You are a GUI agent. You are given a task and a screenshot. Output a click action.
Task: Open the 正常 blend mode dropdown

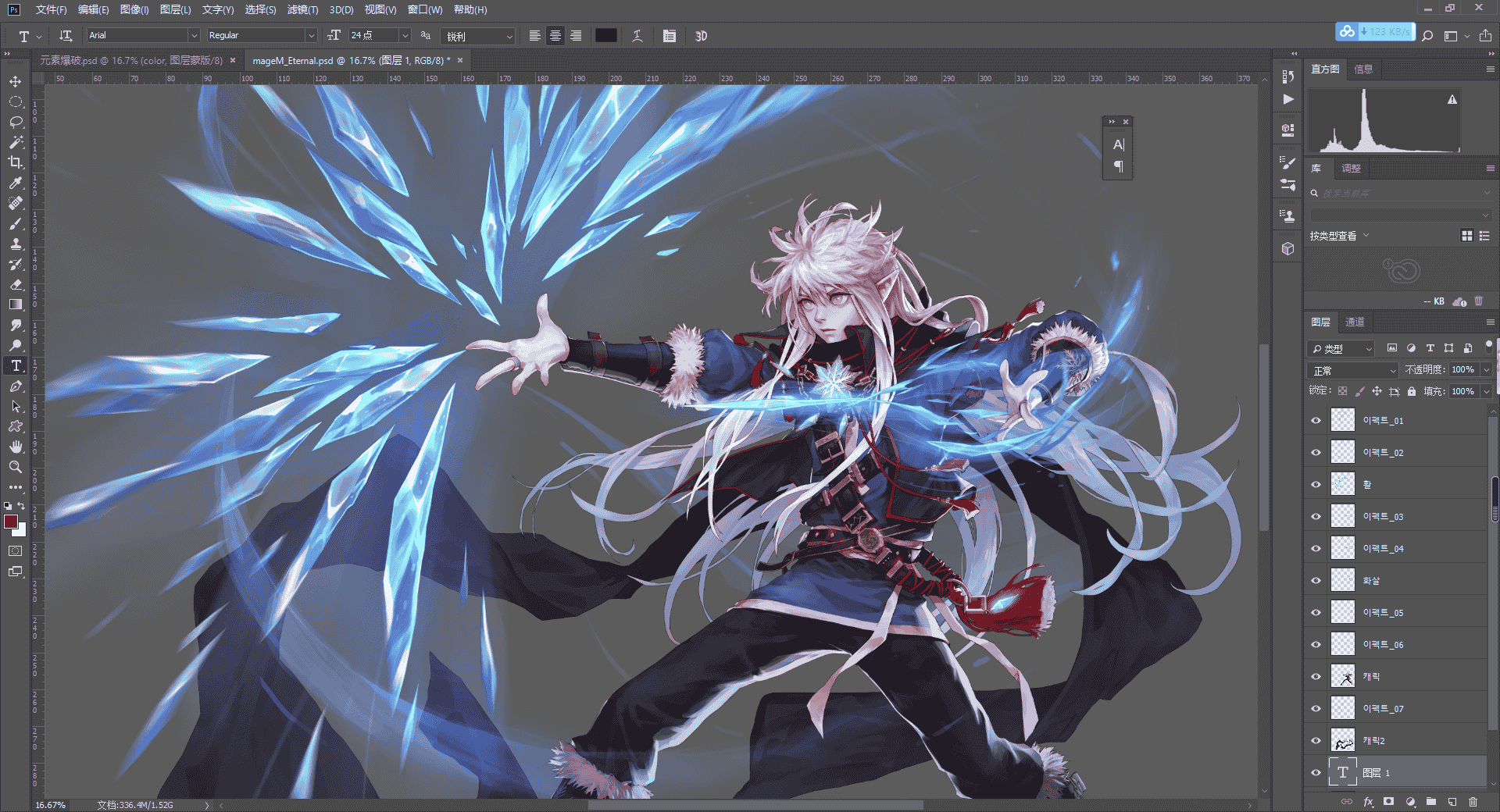click(x=1353, y=370)
